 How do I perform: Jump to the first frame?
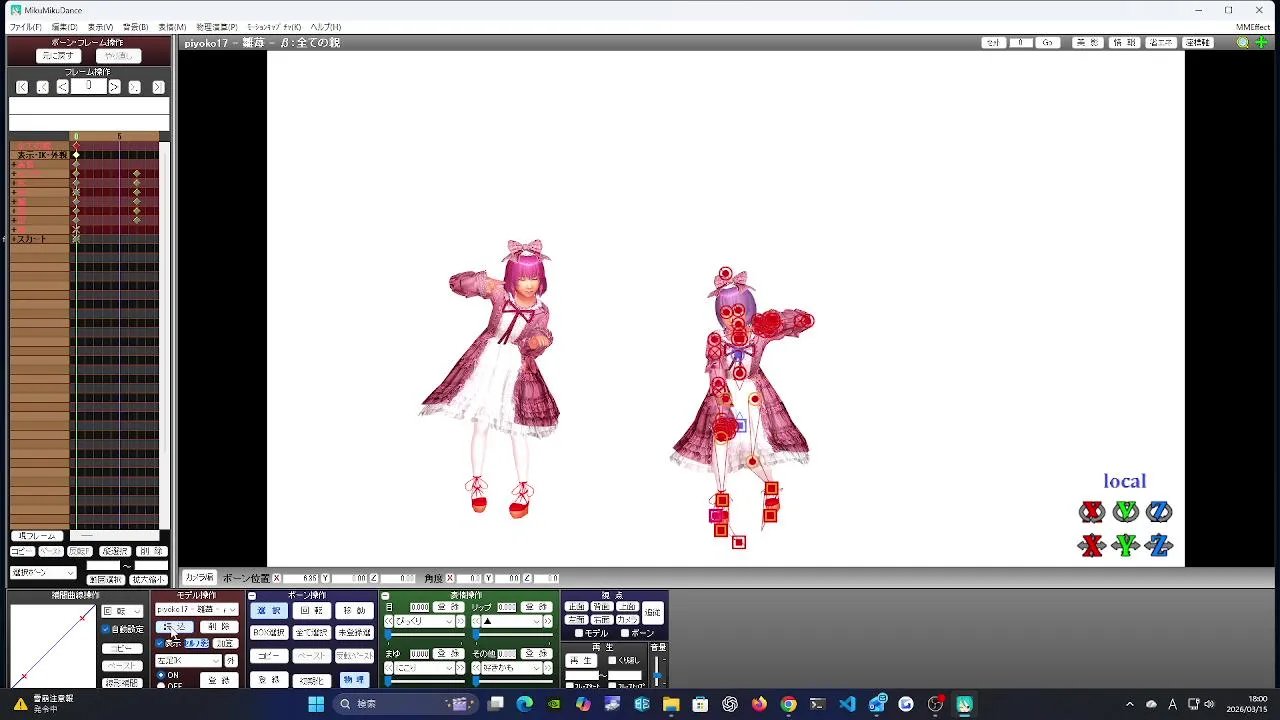22,87
